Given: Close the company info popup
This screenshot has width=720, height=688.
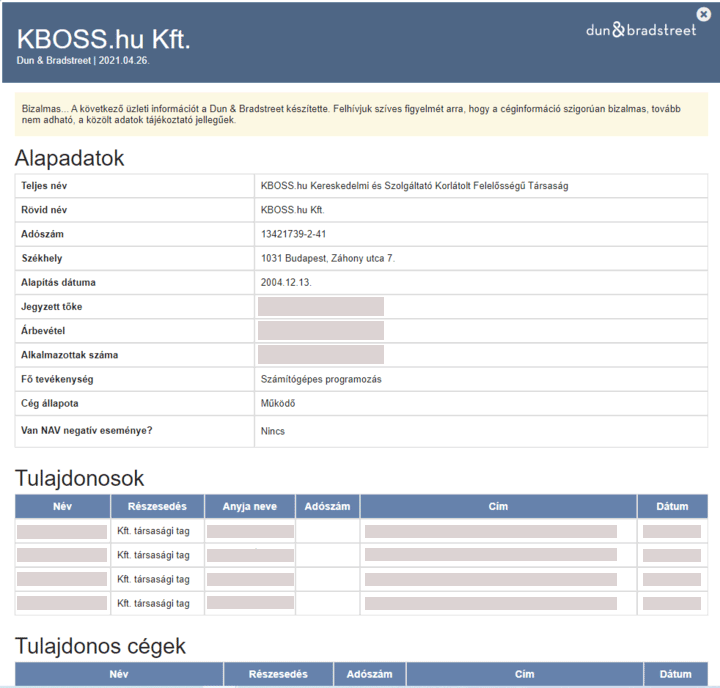Looking at the screenshot, I should 703,14.
